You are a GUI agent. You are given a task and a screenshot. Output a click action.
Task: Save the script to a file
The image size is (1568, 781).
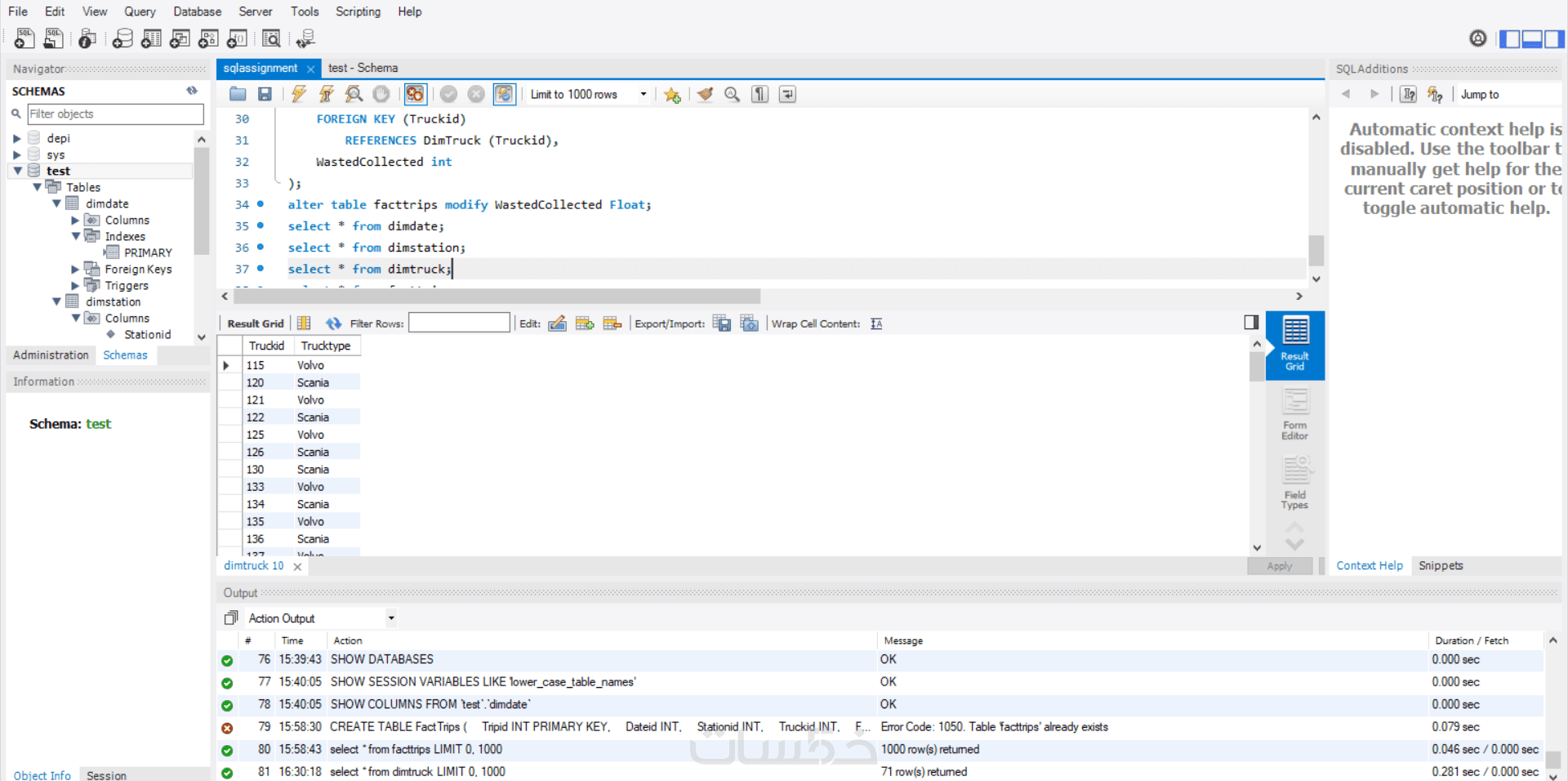(265, 94)
